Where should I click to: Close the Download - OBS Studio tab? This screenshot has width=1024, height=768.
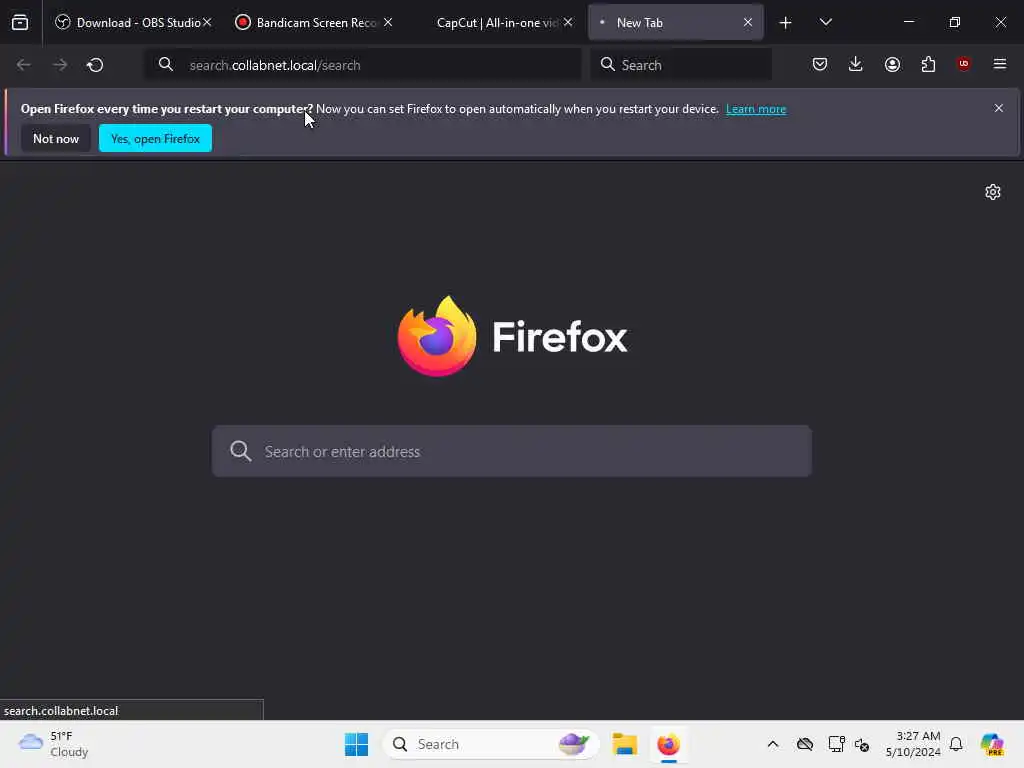tap(207, 22)
